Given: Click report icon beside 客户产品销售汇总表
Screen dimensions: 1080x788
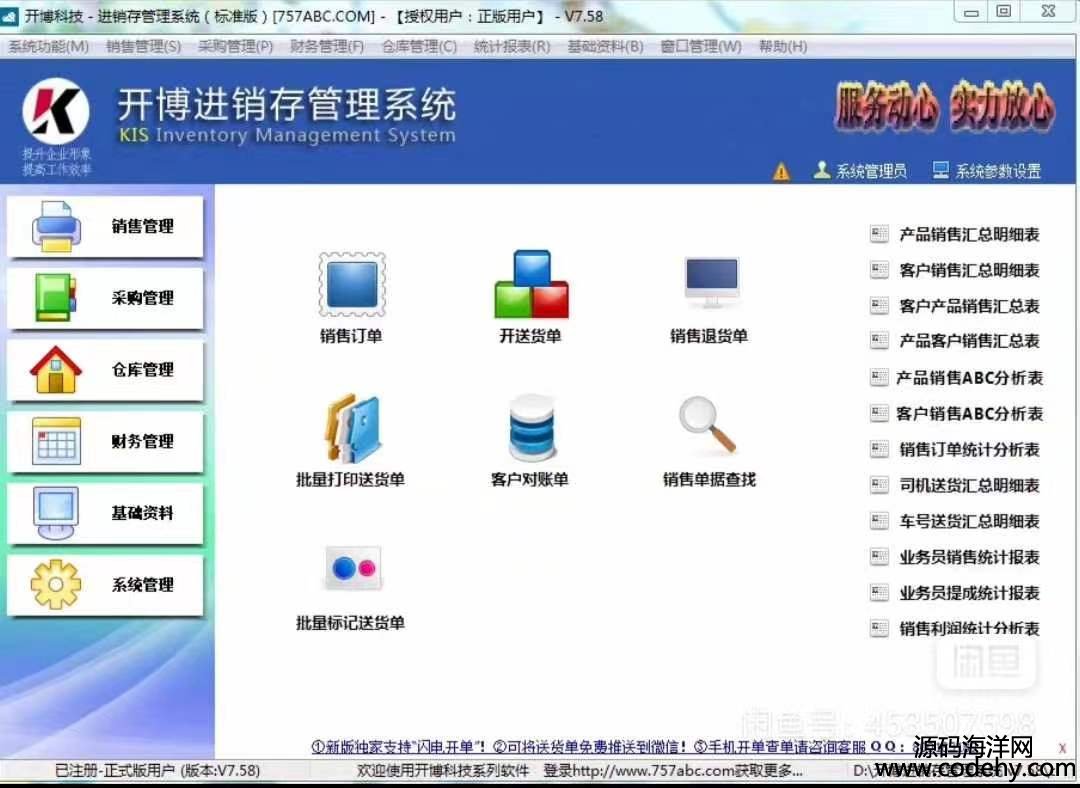Looking at the screenshot, I should (x=879, y=306).
